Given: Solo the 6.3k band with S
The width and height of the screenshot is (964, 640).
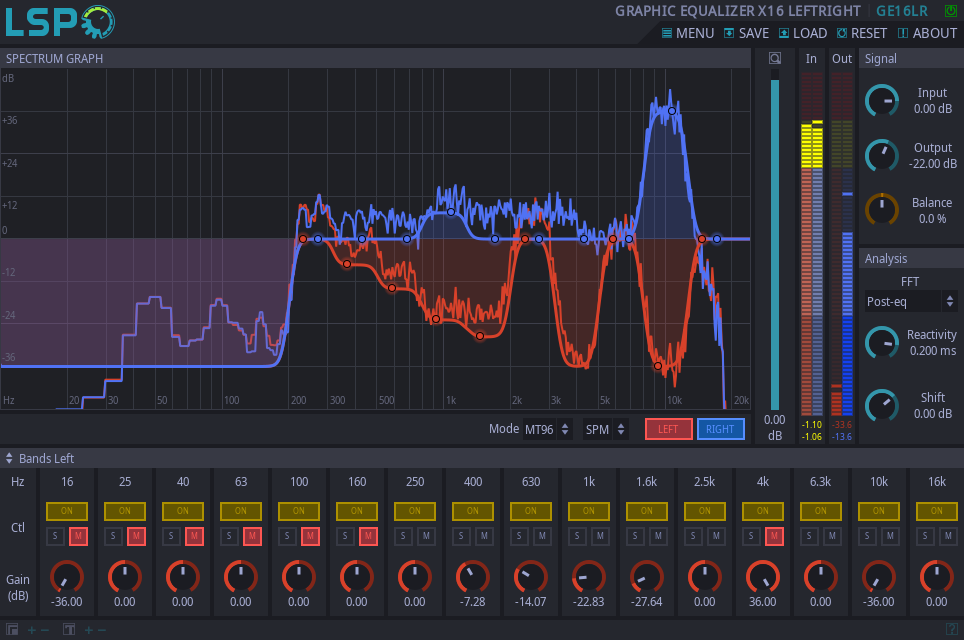Looking at the screenshot, I should 809,536.
